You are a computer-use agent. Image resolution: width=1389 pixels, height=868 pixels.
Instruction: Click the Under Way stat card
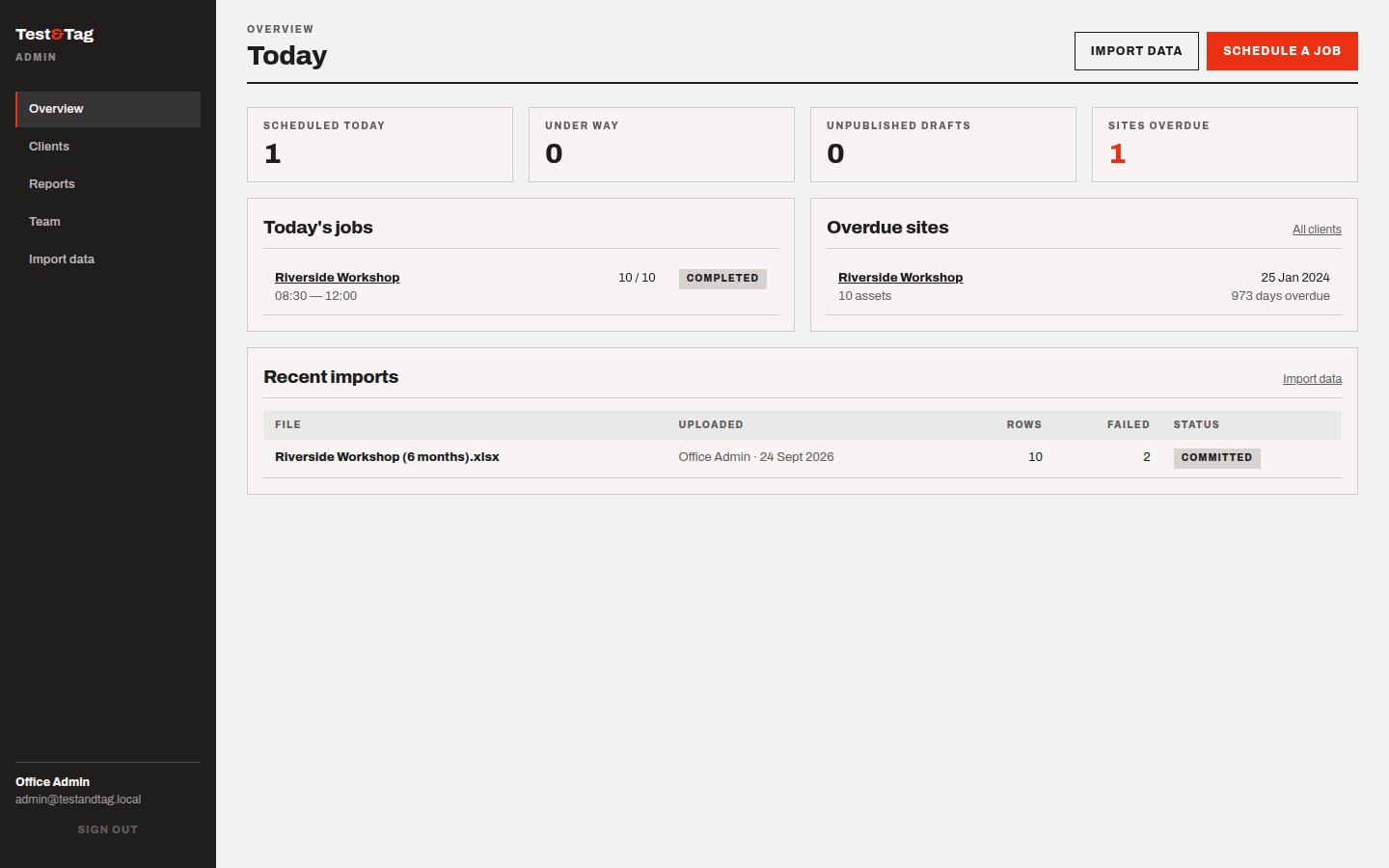pyautogui.click(x=662, y=145)
